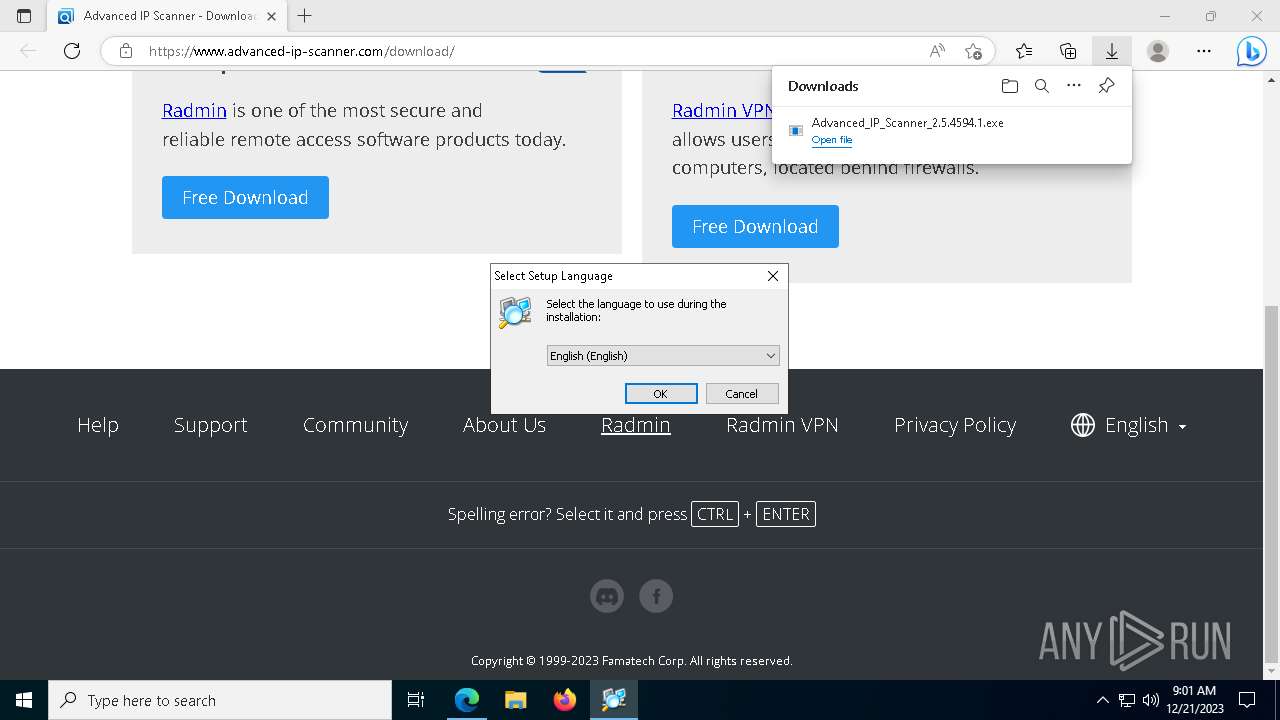
Task: Add this page to favorites
Action: tap(973, 51)
